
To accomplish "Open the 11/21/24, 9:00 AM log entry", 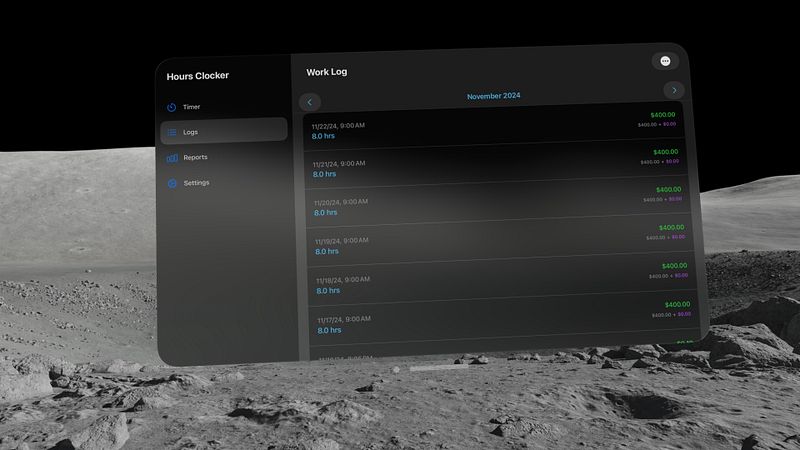I will 496,165.
